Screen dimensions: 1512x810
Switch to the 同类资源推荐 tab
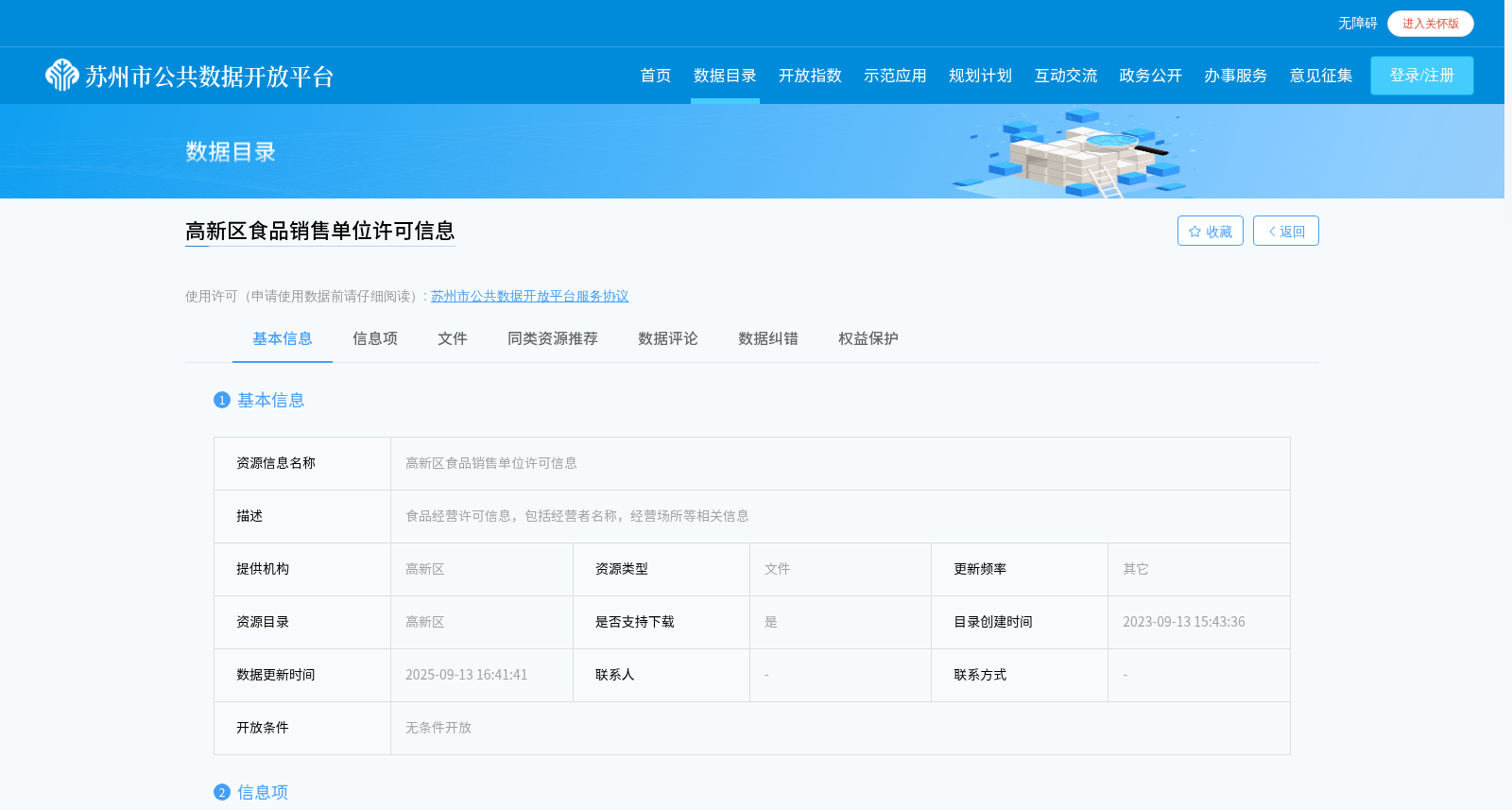pos(553,338)
